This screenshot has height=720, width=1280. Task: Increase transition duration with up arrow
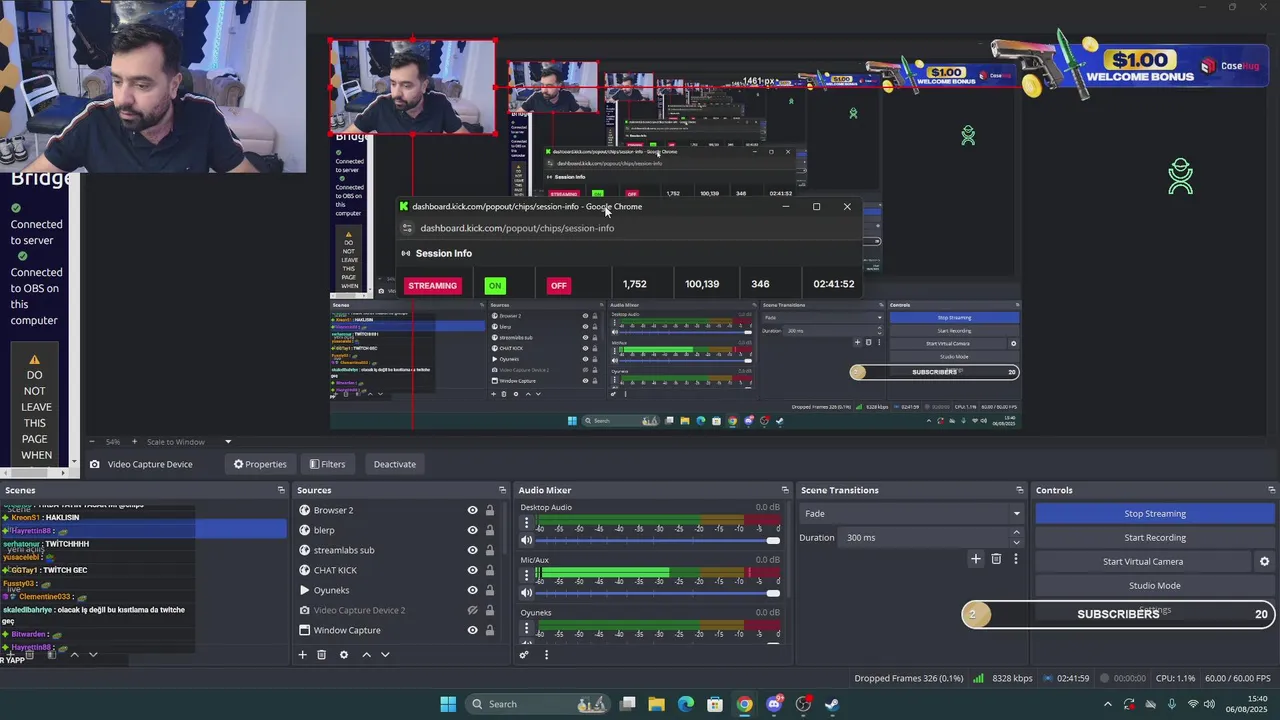[1017, 533]
